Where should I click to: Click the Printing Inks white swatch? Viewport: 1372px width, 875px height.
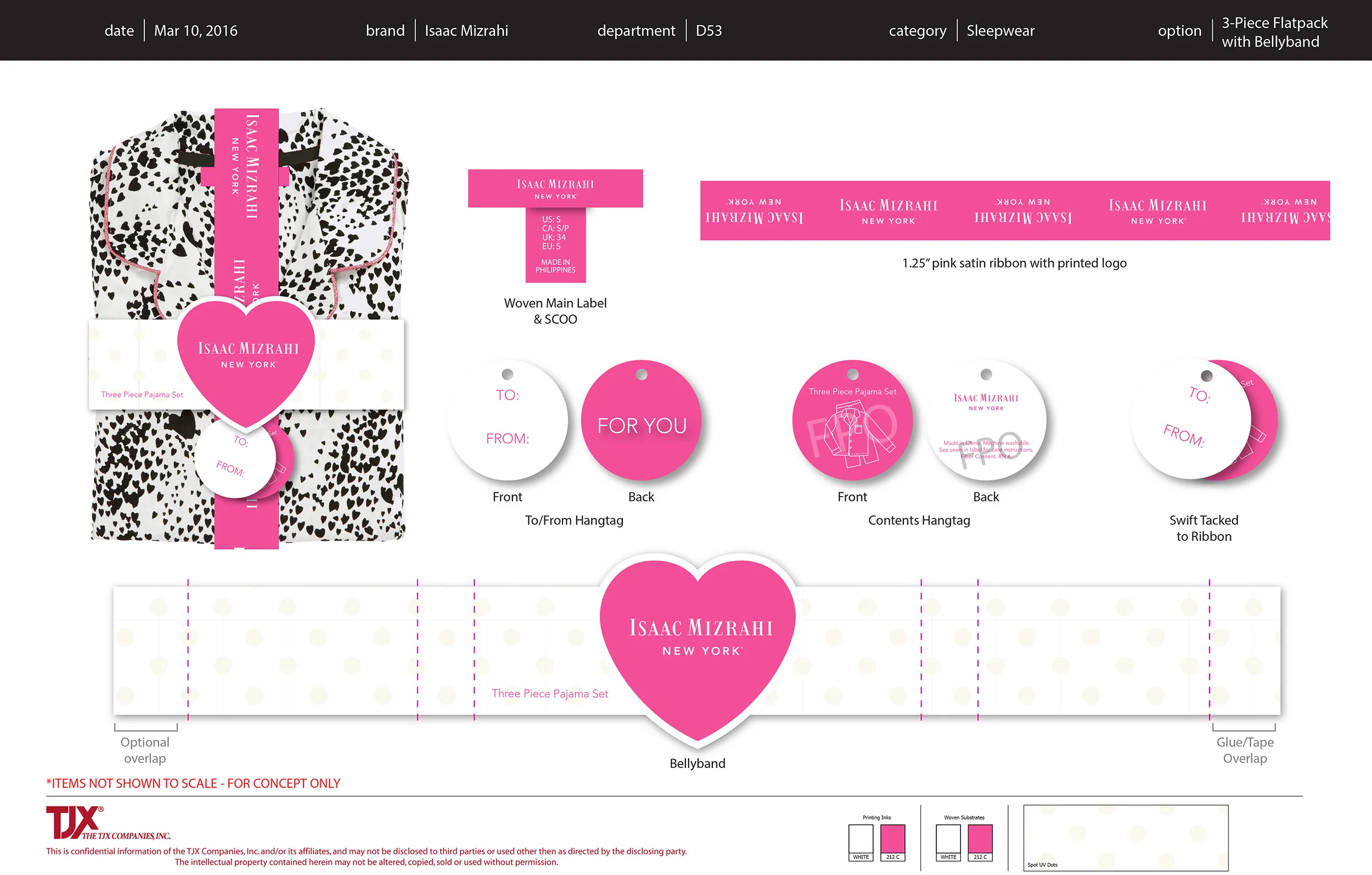point(861,839)
